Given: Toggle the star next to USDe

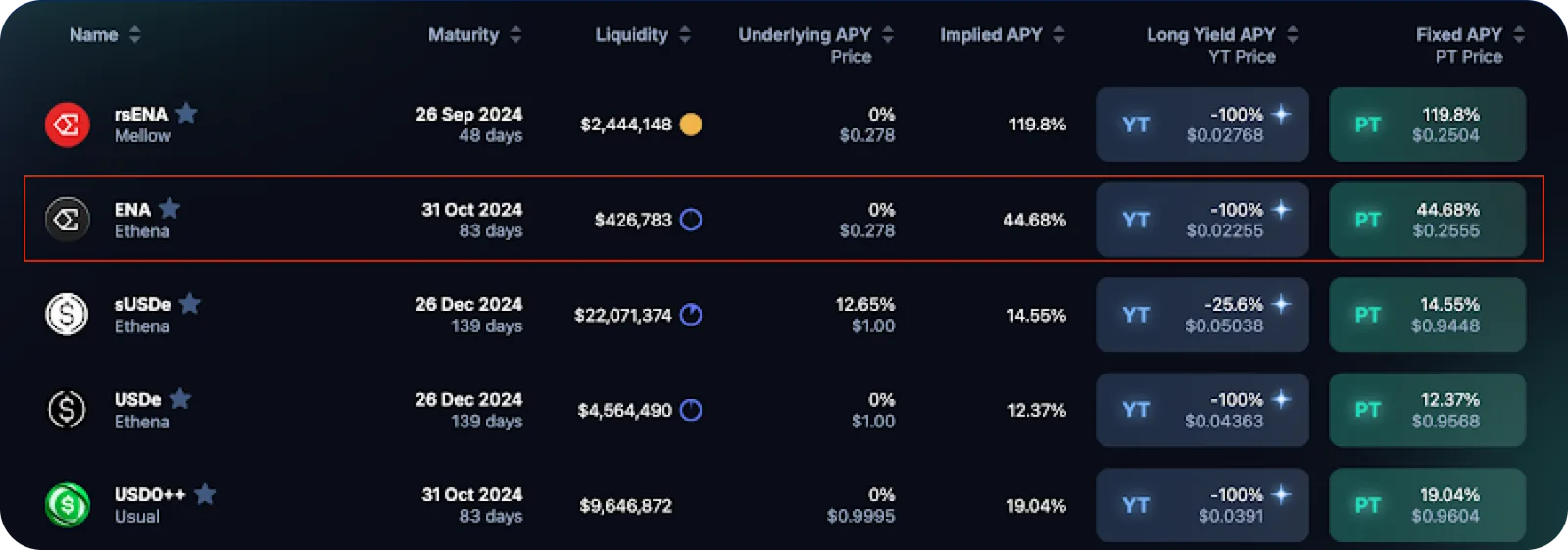Looking at the screenshot, I should pos(180,399).
